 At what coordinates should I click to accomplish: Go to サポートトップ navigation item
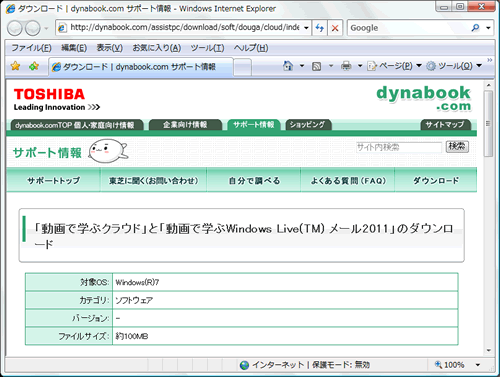pos(53,180)
